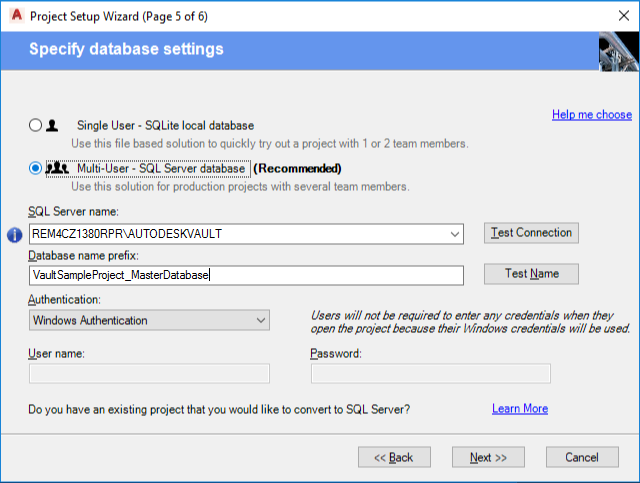Proceed with the Next button
This screenshot has height=483, width=640.
[x=488, y=457]
